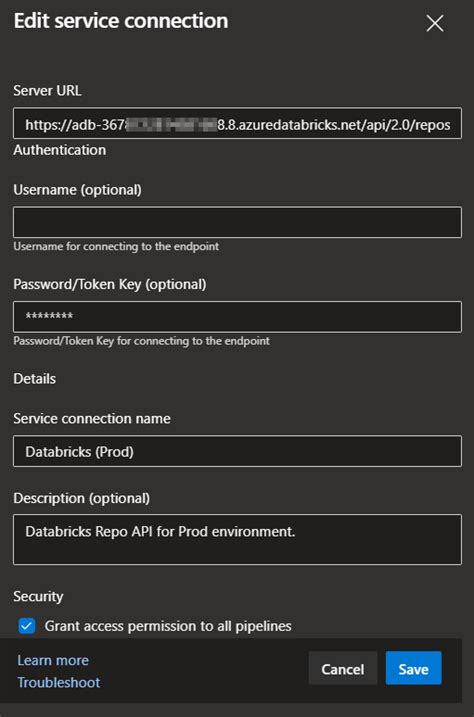Click into the Server URL field

(237, 123)
